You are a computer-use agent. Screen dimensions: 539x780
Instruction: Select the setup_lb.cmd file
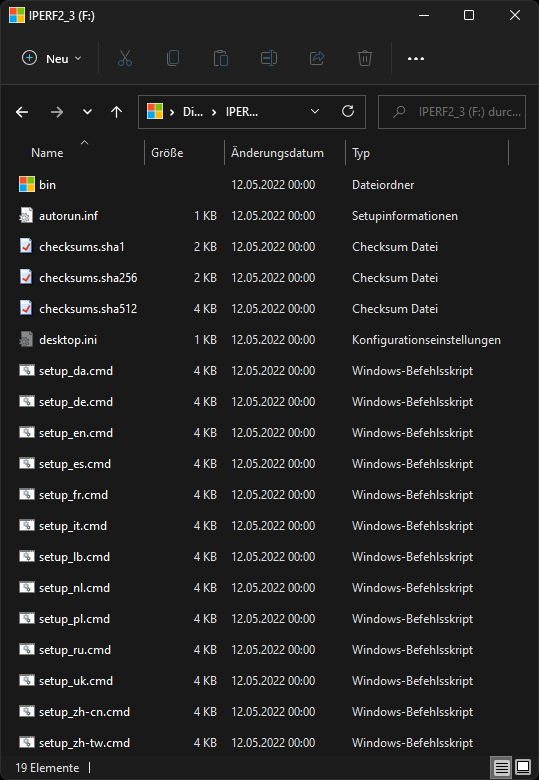coord(74,557)
